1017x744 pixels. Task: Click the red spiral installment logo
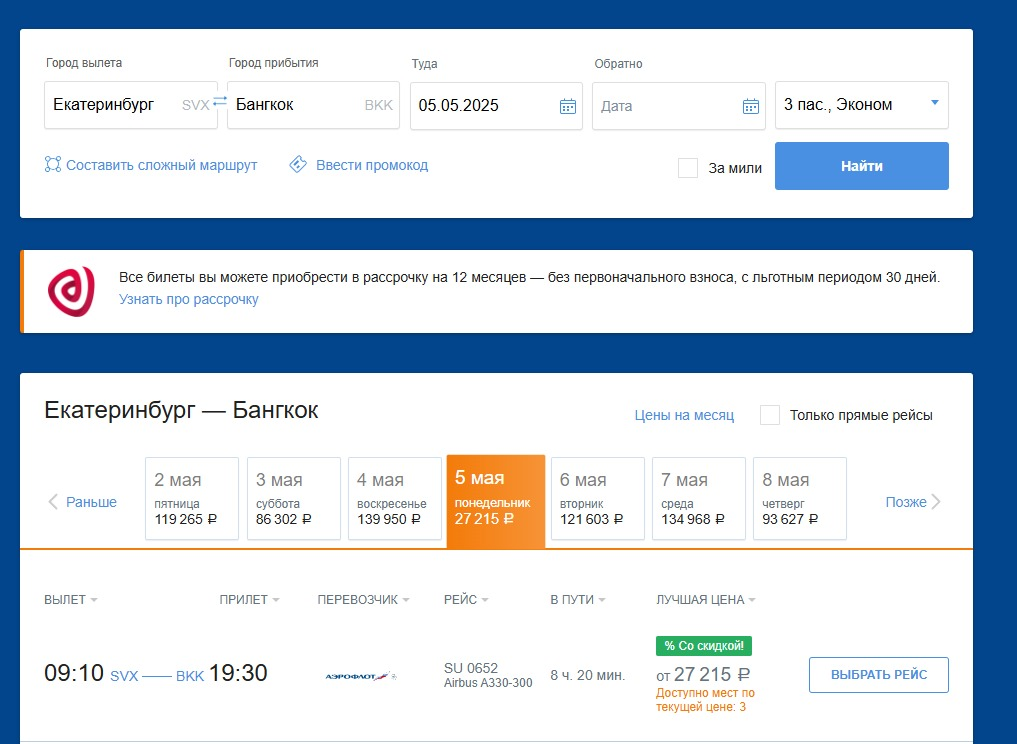[x=71, y=292]
